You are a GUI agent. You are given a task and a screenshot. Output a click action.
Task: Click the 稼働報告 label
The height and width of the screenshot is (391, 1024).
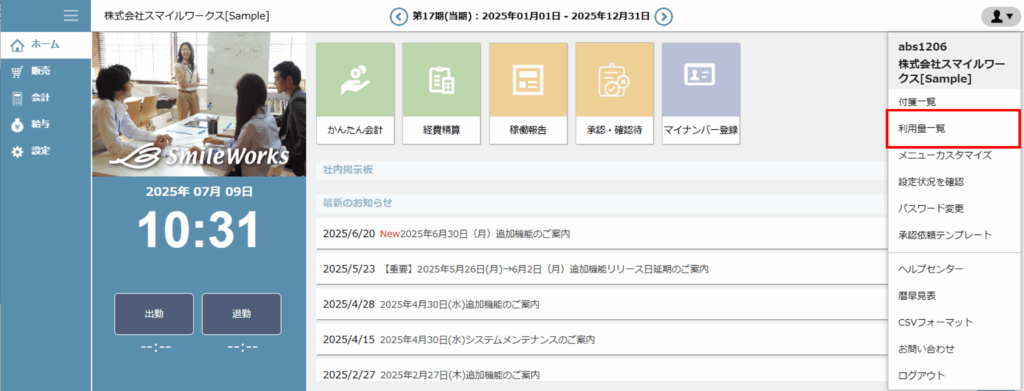pyautogui.click(x=528, y=130)
